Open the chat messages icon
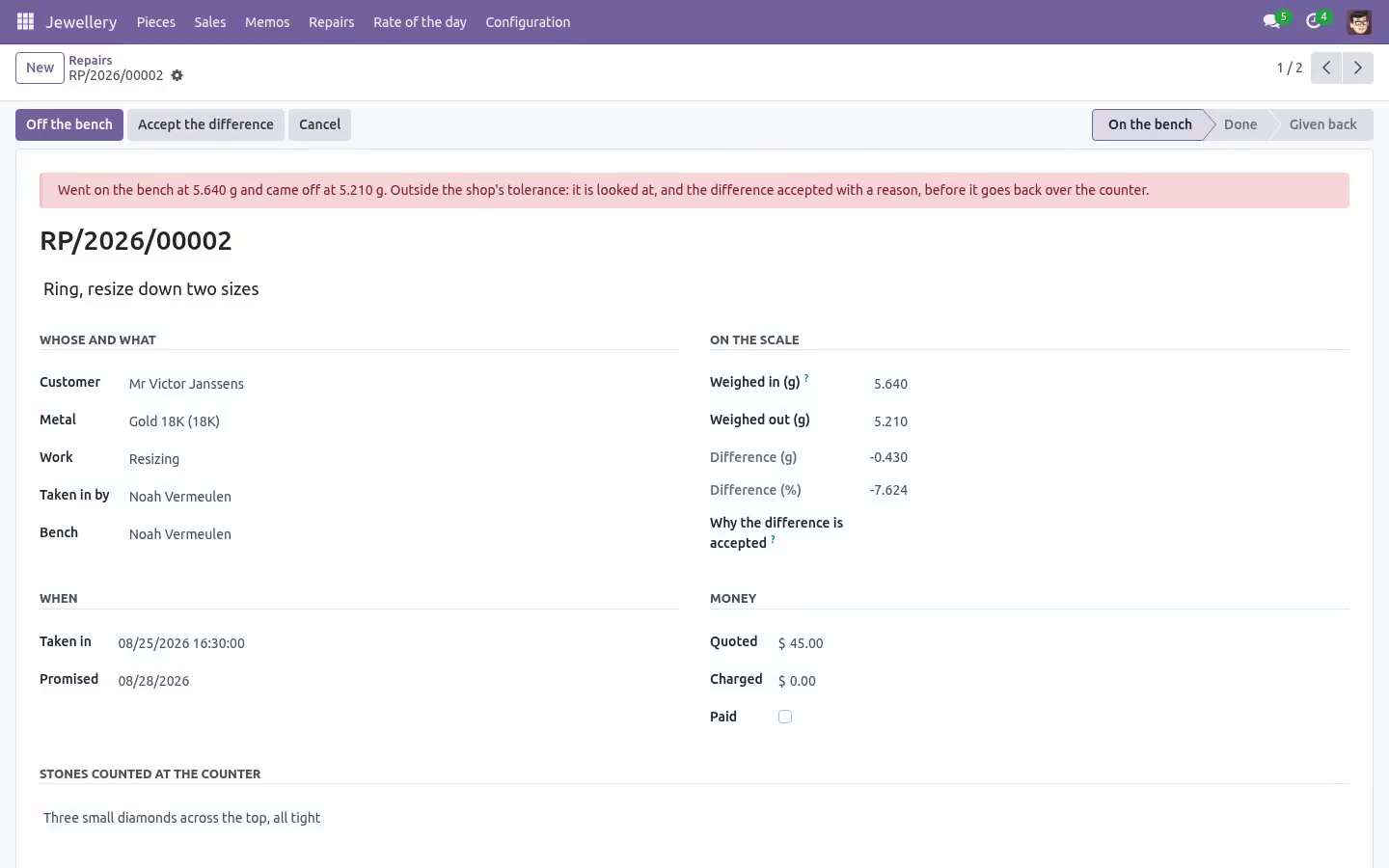Screen dimensions: 1389x868 (1271, 21)
